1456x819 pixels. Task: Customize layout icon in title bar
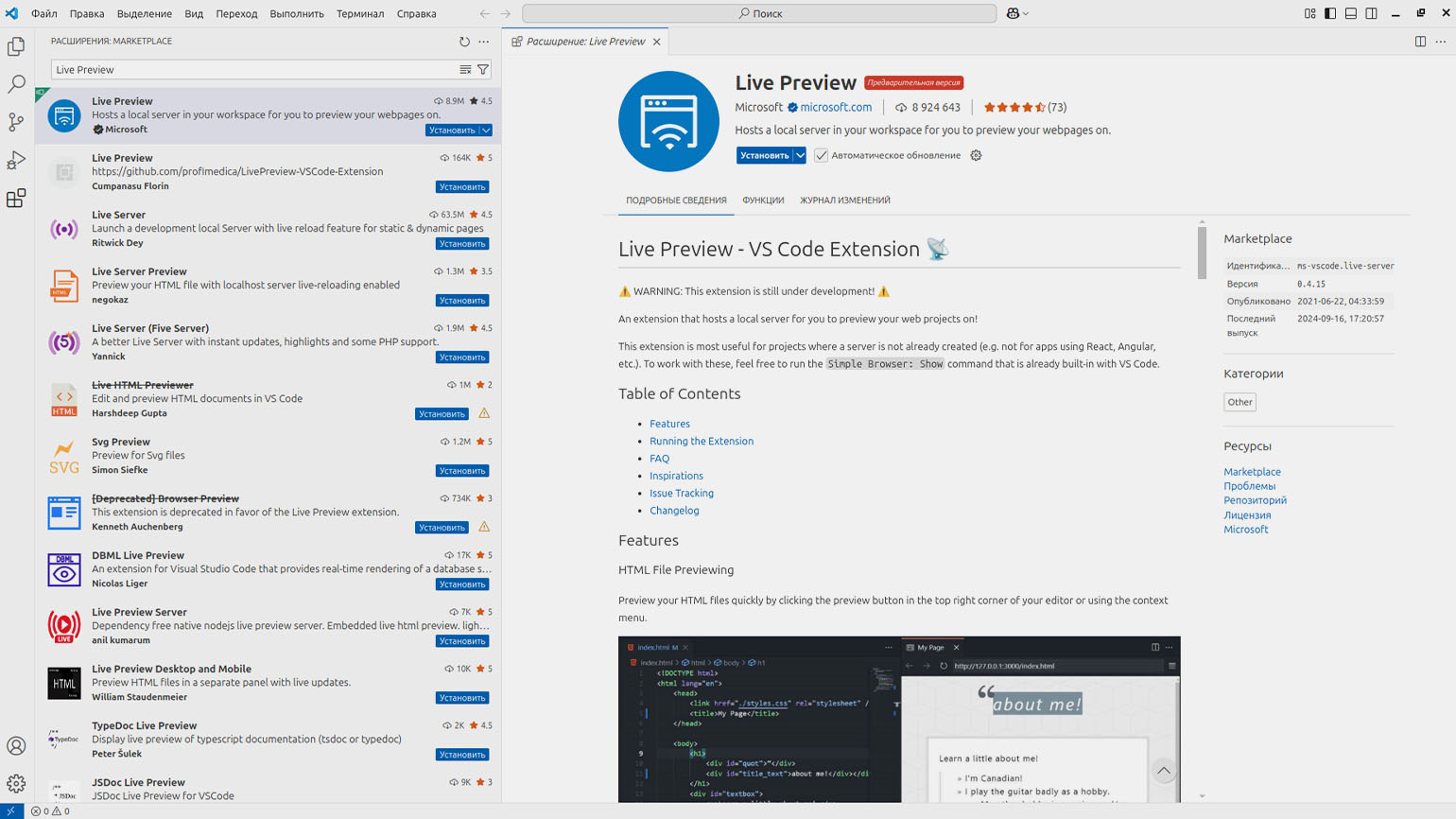click(1309, 13)
